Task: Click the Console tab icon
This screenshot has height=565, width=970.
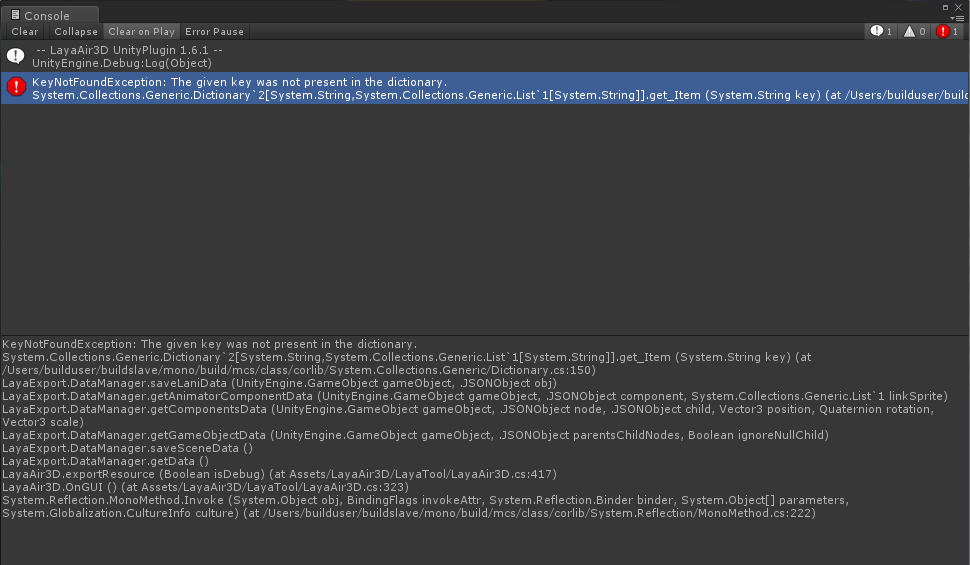Action: (x=15, y=16)
